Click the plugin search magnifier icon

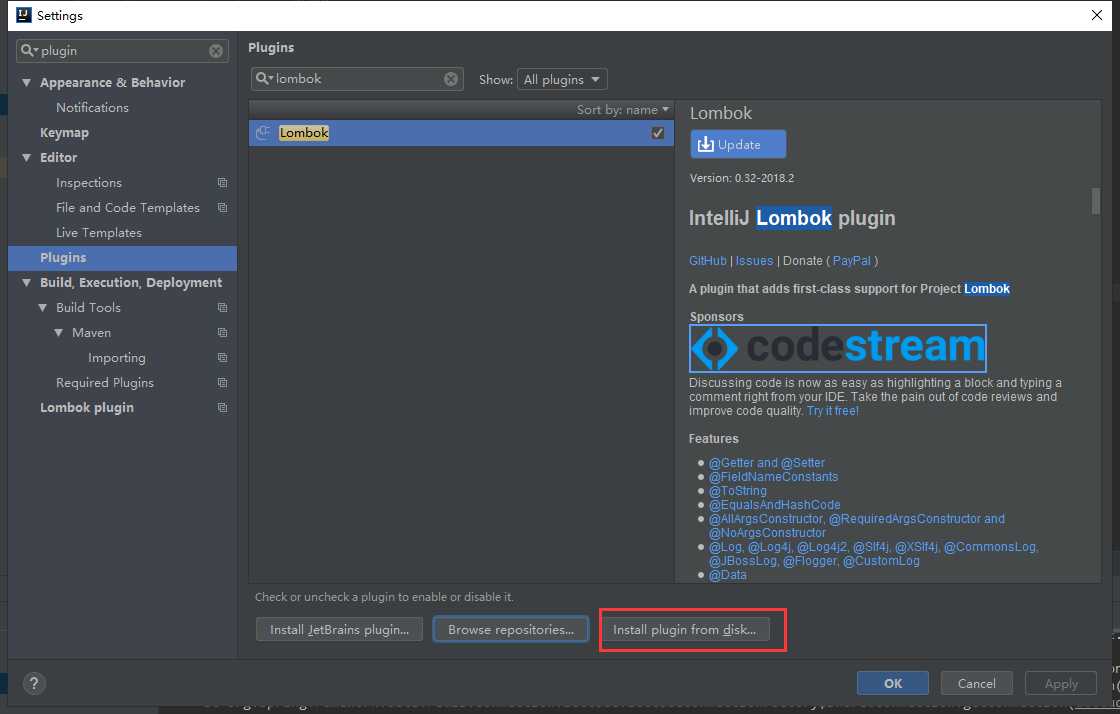click(264, 79)
